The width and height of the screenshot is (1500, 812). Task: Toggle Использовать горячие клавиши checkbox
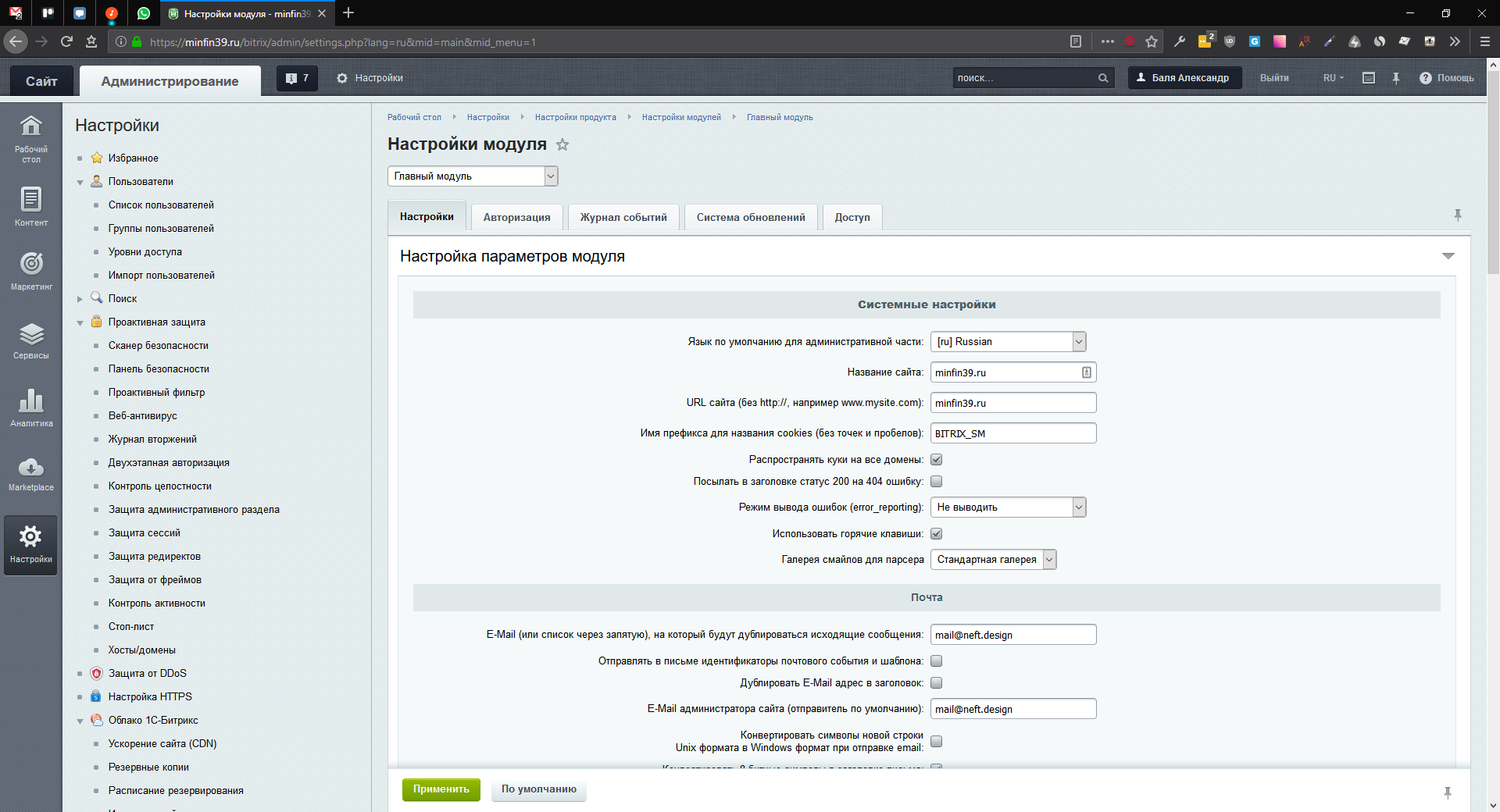click(x=936, y=534)
